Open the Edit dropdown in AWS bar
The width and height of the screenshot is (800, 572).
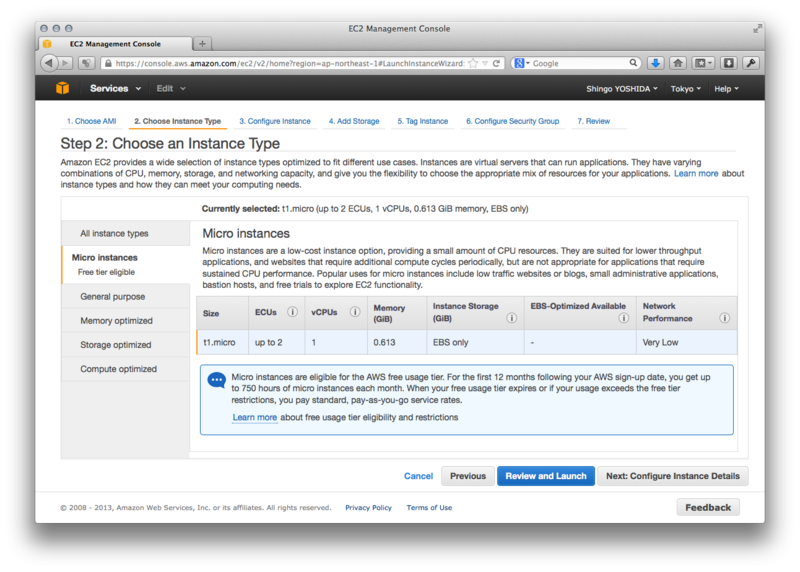171,88
